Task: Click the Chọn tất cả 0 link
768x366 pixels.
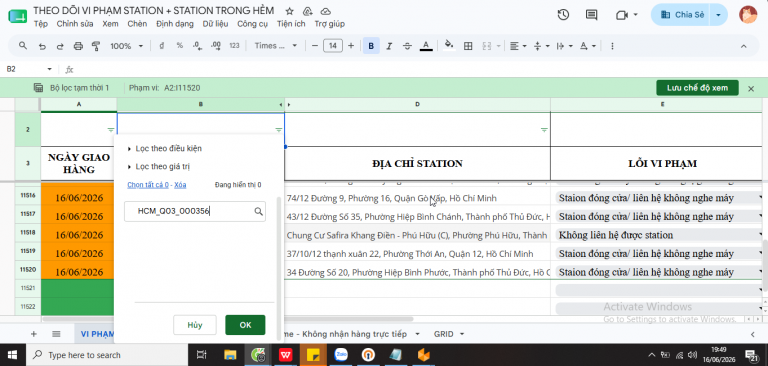Action: (x=148, y=185)
